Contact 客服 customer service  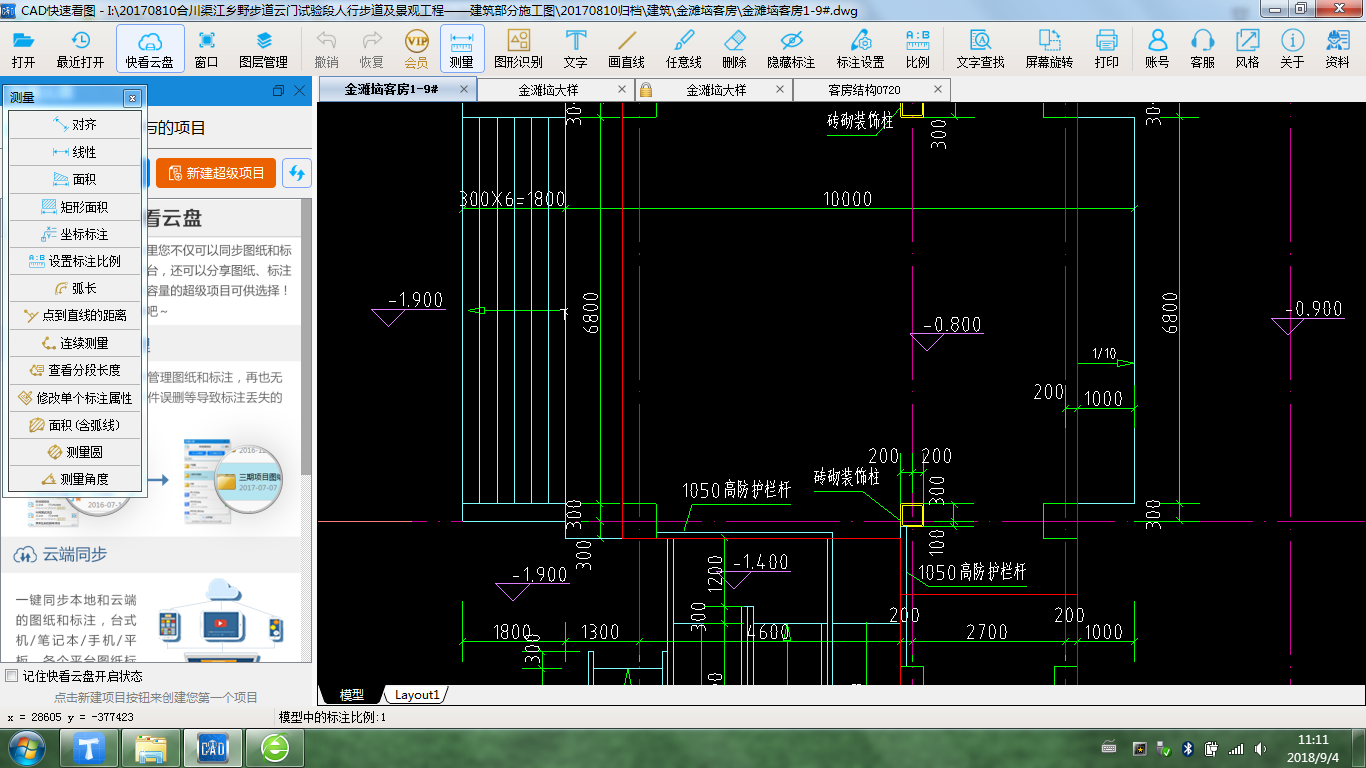(x=1202, y=49)
